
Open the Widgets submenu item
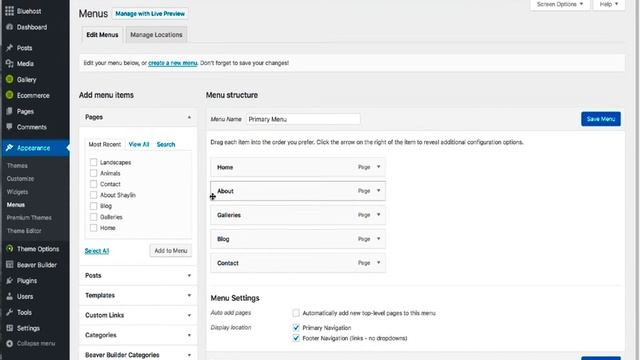[x=17, y=192]
